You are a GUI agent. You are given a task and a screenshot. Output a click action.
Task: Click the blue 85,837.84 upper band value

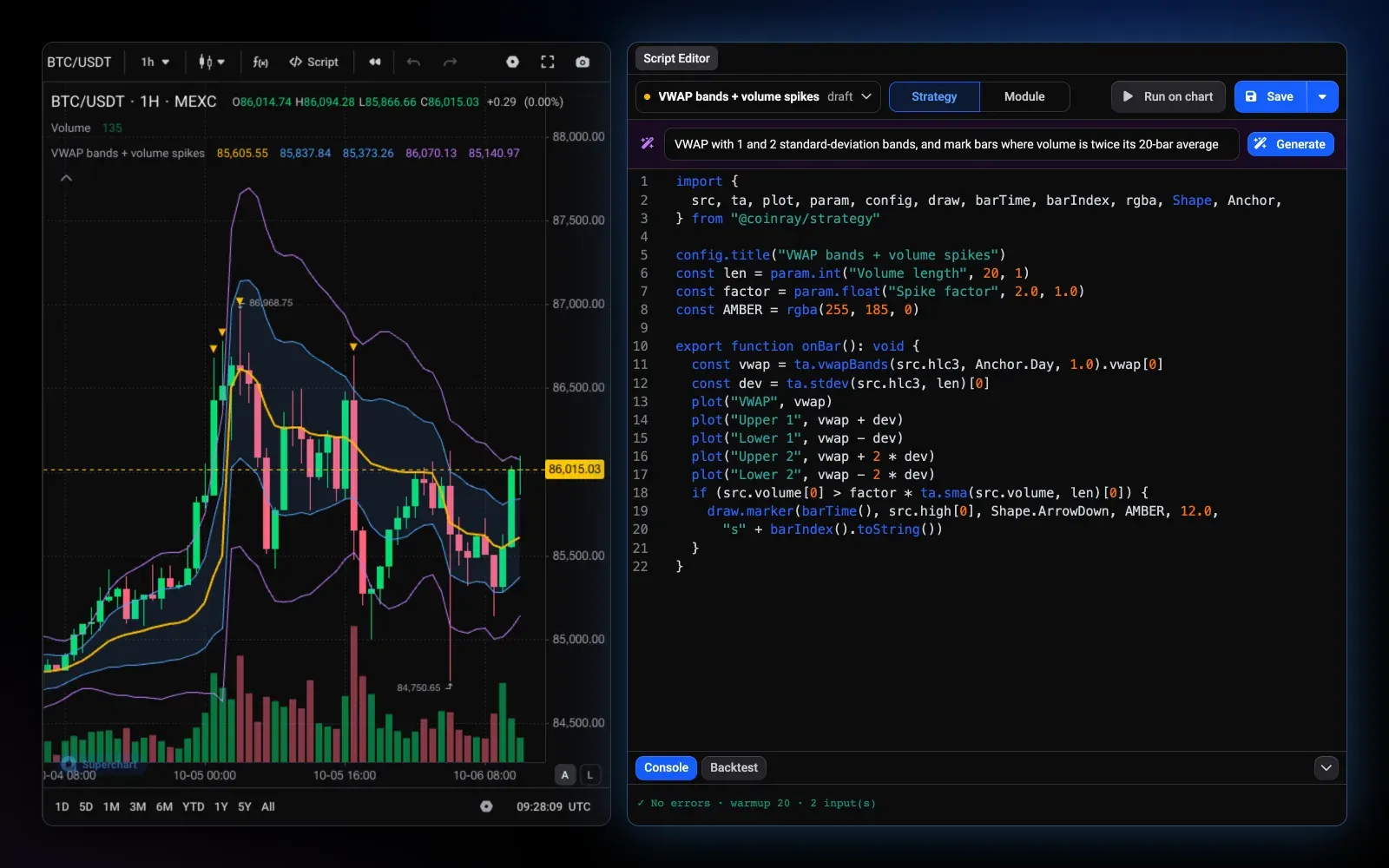[305, 153]
